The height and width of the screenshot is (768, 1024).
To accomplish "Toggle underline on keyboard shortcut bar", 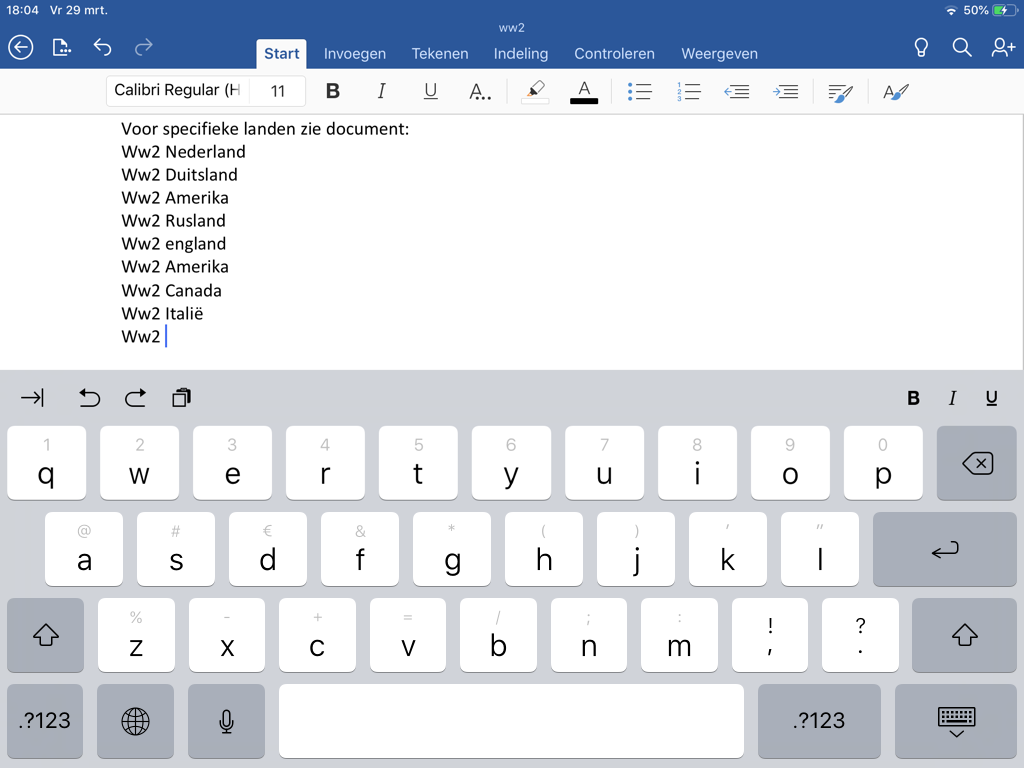I will (x=991, y=398).
